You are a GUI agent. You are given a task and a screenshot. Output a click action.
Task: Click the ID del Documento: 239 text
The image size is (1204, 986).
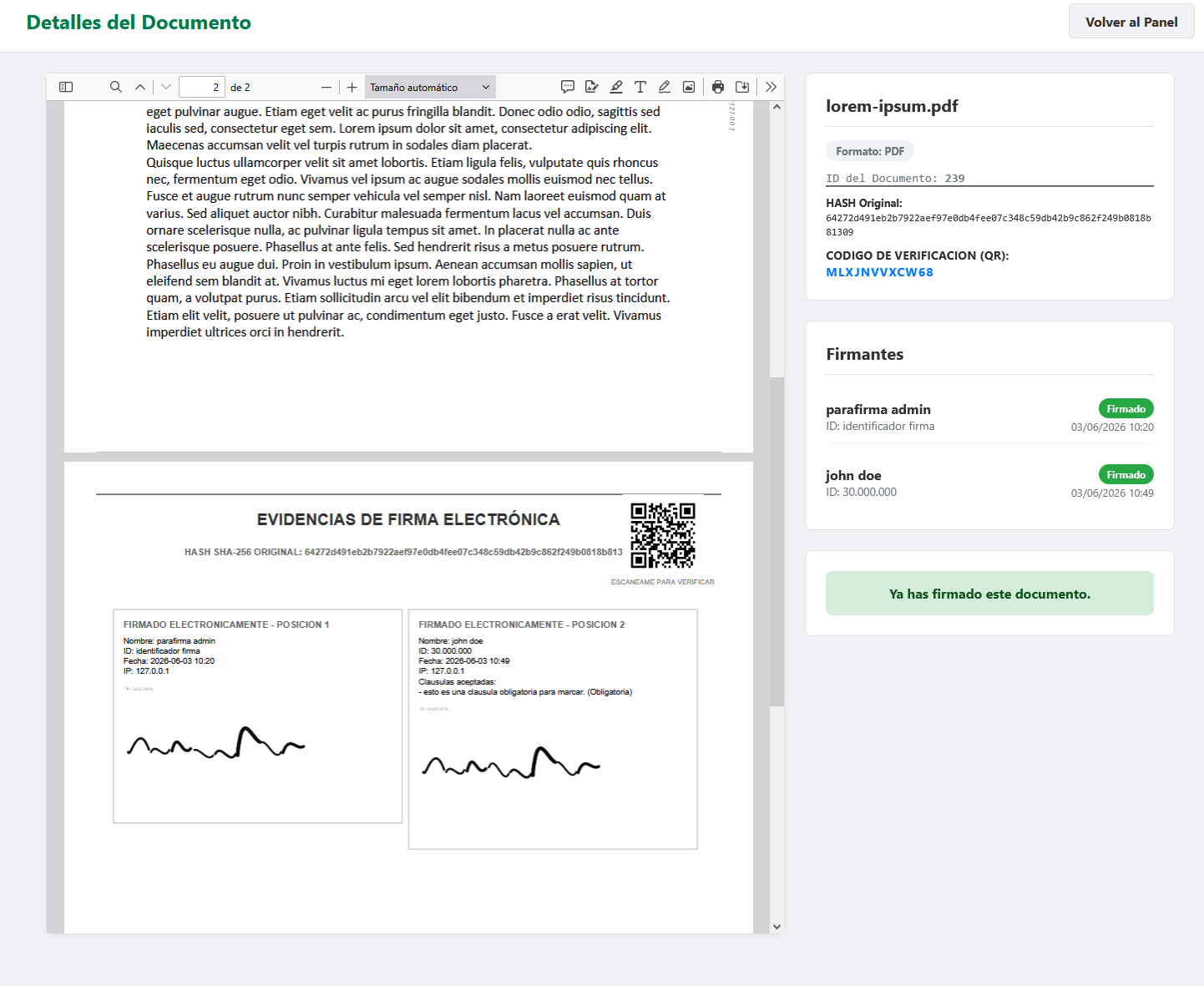tap(895, 178)
